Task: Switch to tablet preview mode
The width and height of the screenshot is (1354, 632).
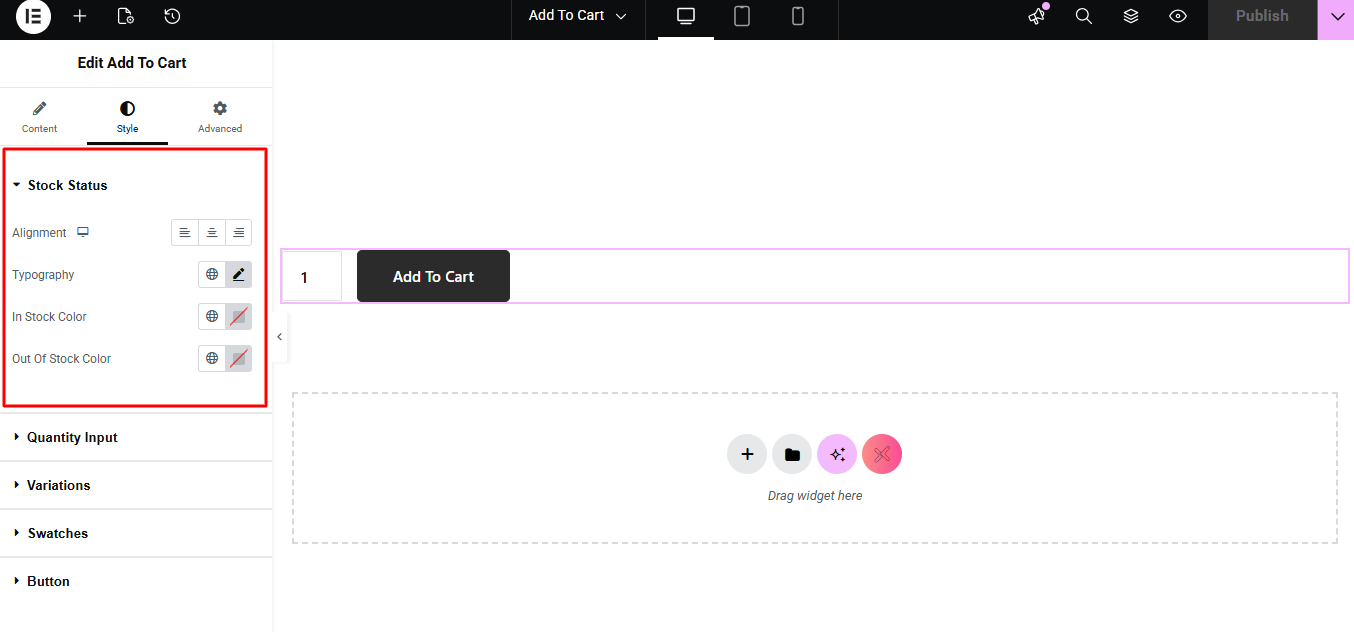Action: (x=742, y=17)
